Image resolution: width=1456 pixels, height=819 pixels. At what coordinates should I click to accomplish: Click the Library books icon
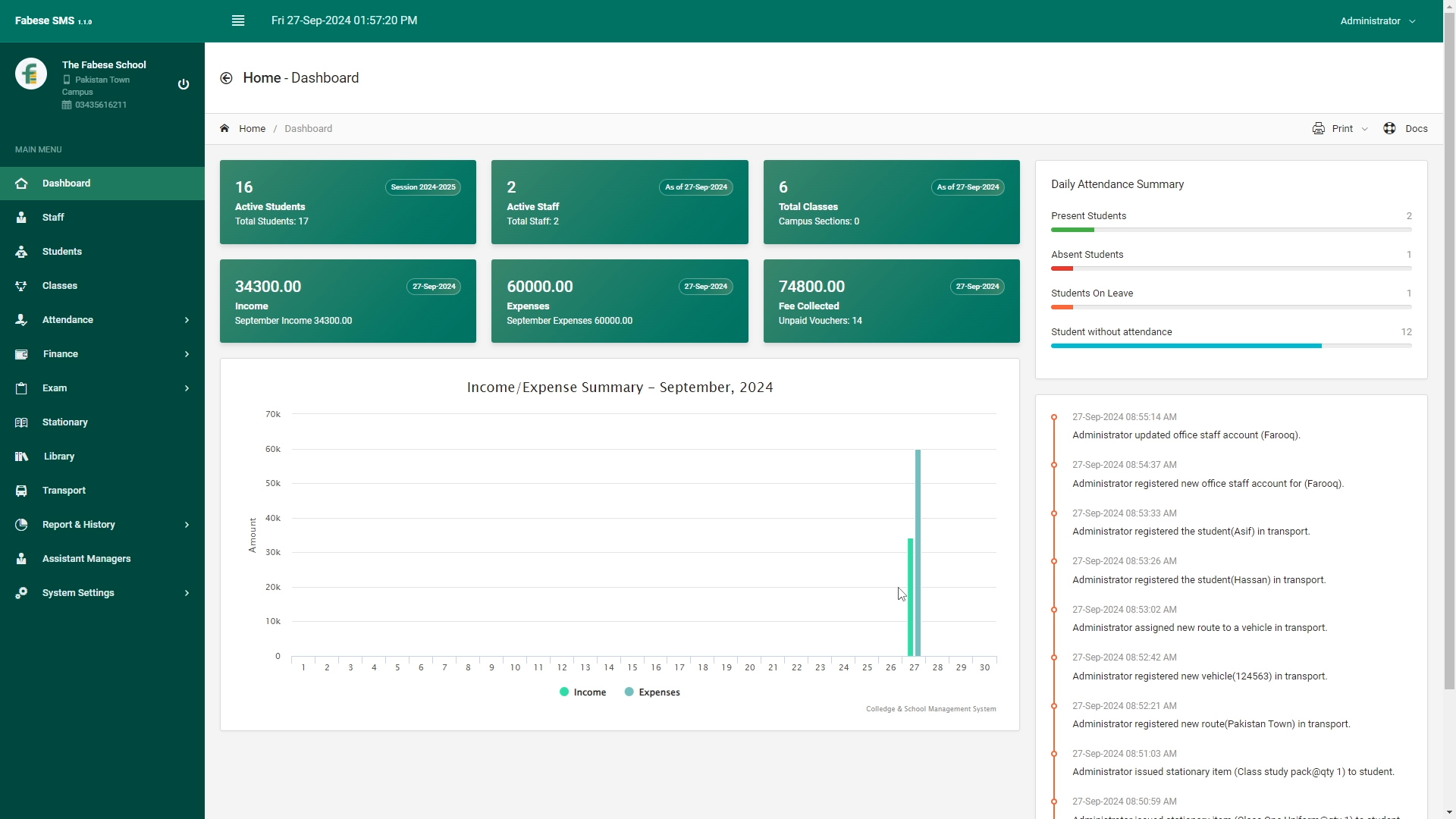tap(21, 457)
